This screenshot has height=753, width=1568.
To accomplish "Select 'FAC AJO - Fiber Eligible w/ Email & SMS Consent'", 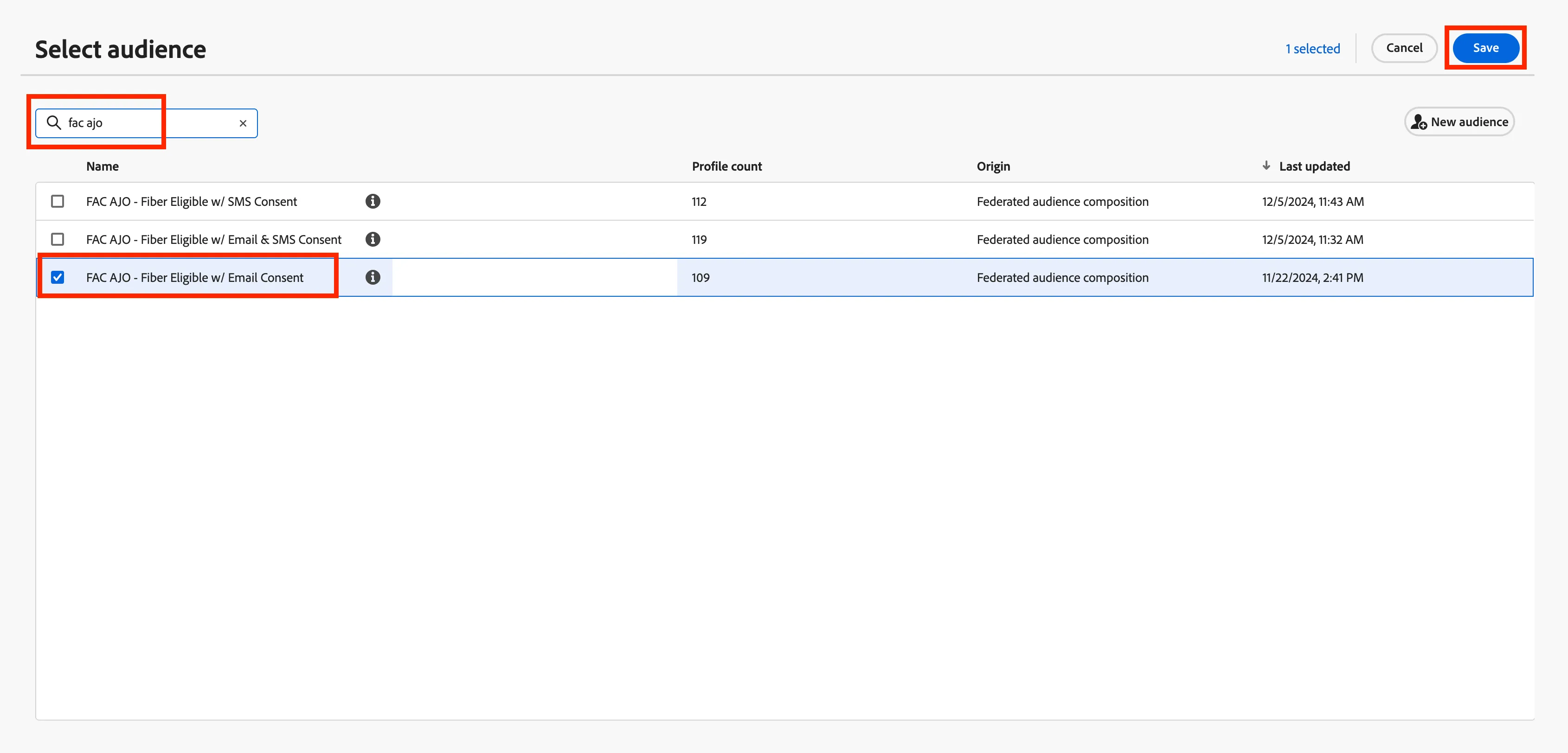I will coord(214,240).
